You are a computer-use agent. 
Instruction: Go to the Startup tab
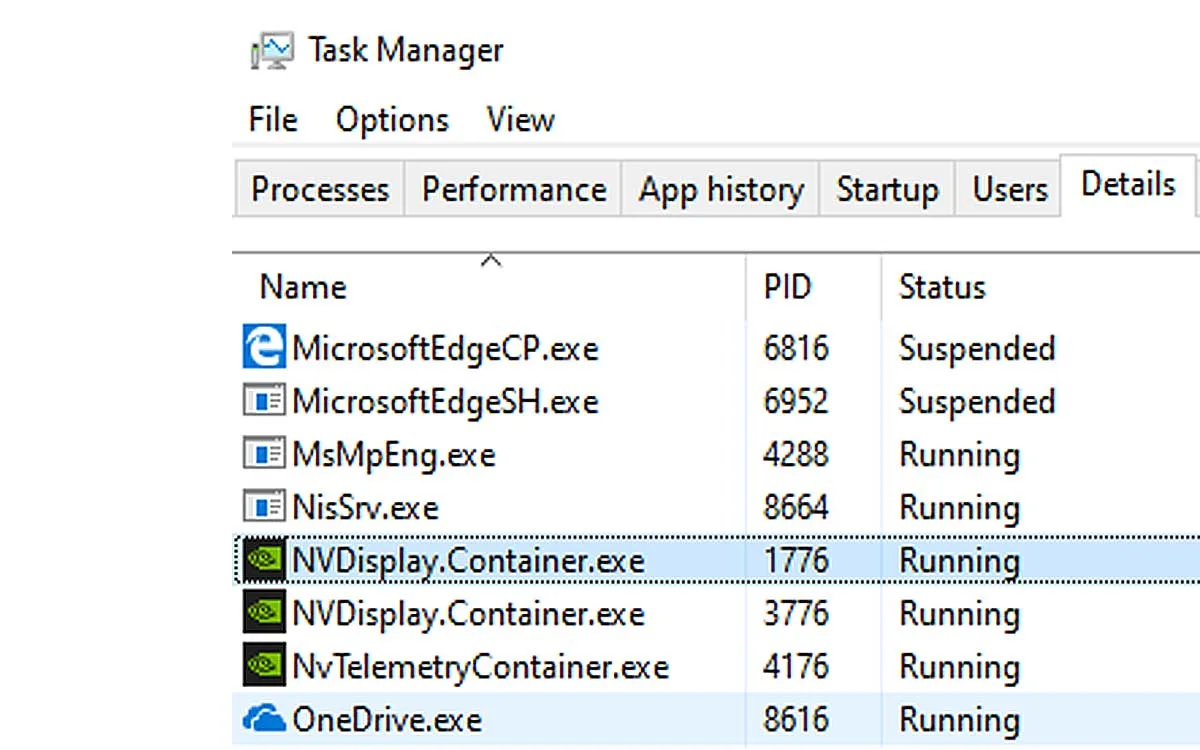[x=887, y=189]
